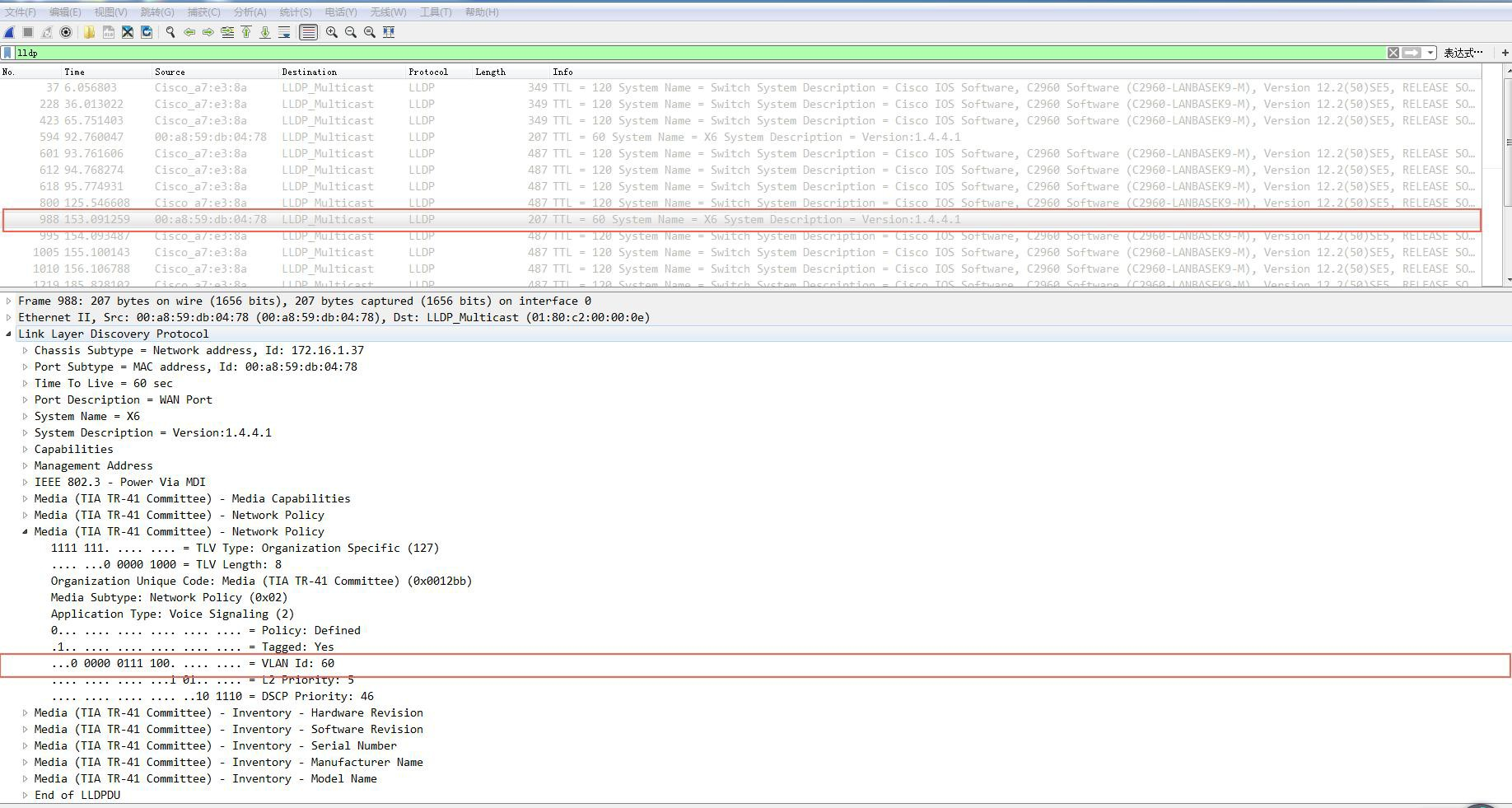1512x808 pixels.
Task: Collapse the Link Layer Discovery Protocol node
Action: [9, 334]
